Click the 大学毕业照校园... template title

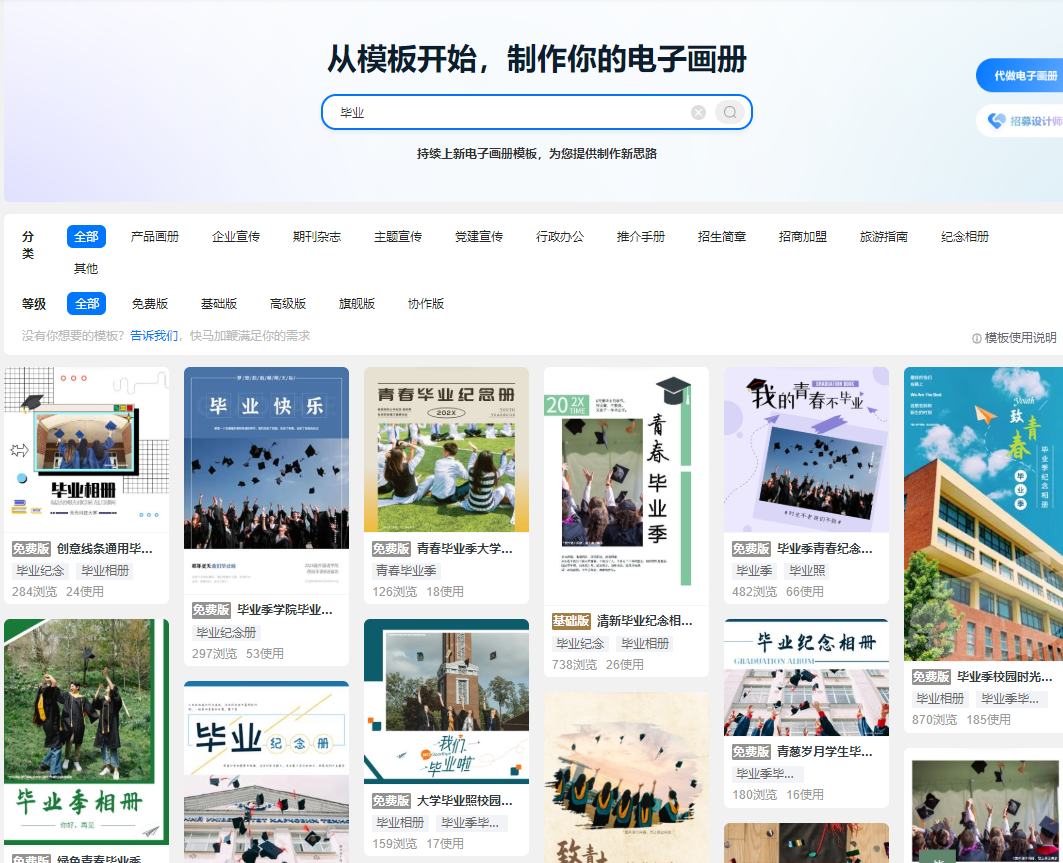465,801
